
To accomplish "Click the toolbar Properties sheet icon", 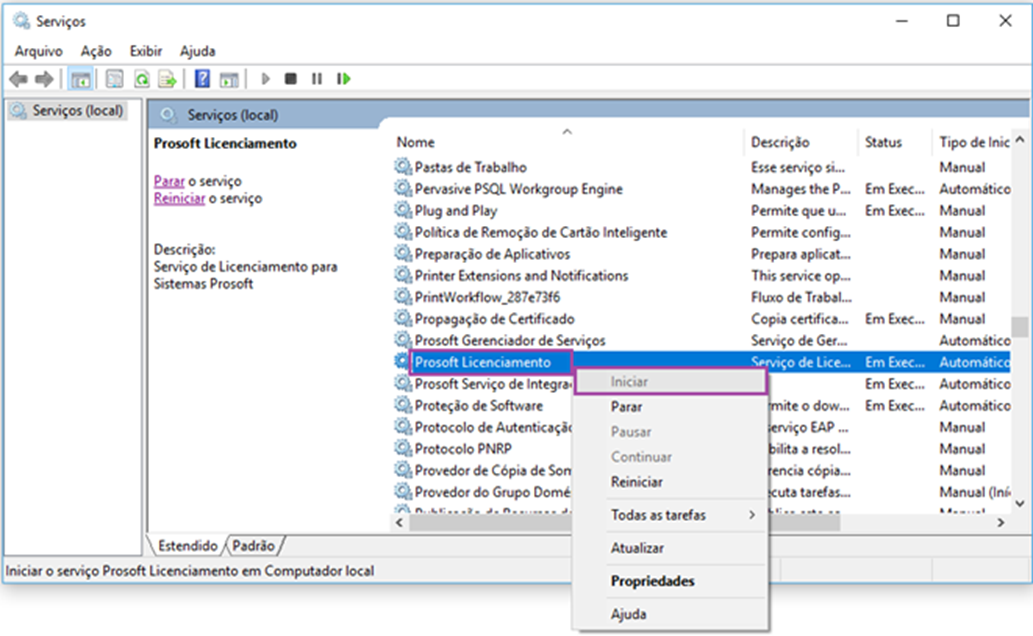I will 115,80.
